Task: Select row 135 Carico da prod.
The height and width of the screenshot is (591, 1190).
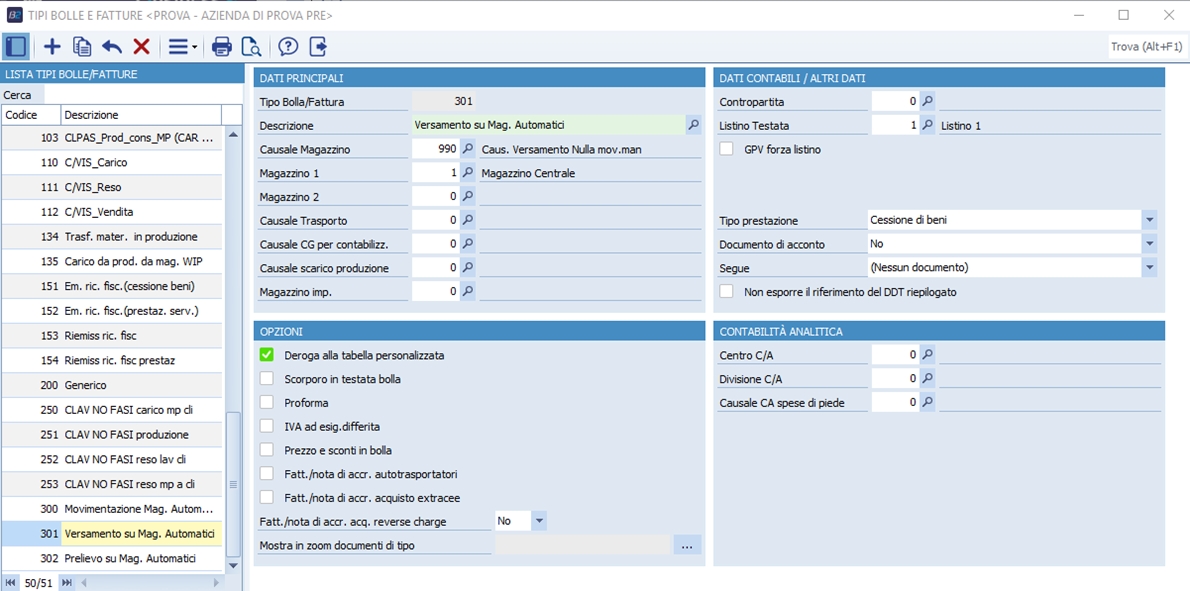Action: coord(112,261)
